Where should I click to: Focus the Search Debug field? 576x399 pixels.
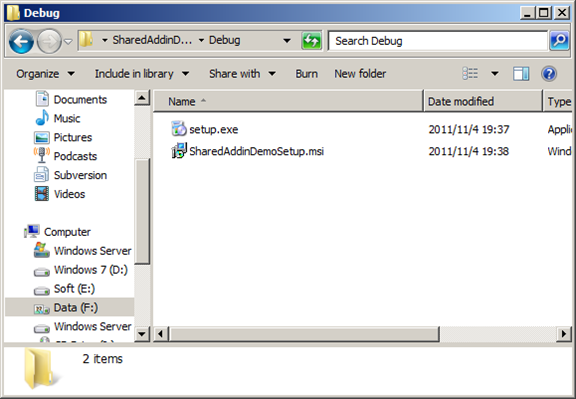tap(438, 41)
